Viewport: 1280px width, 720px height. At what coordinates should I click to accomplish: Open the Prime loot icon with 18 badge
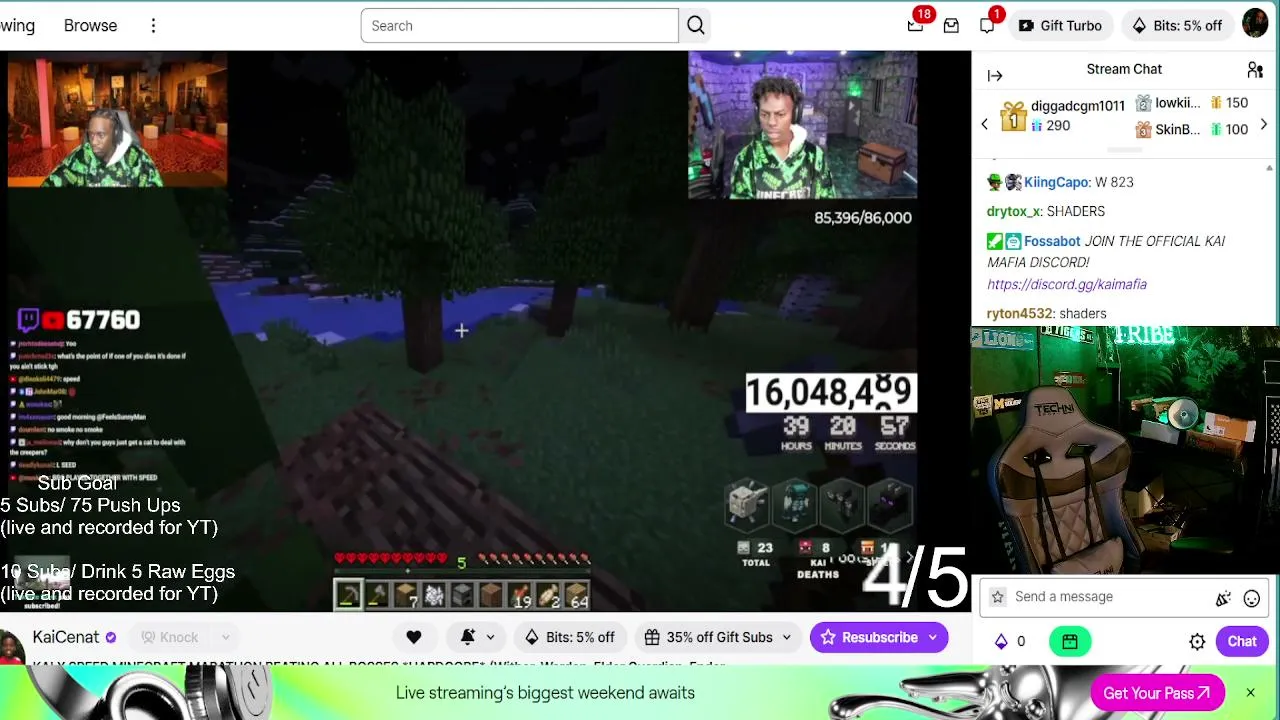[x=916, y=25]
